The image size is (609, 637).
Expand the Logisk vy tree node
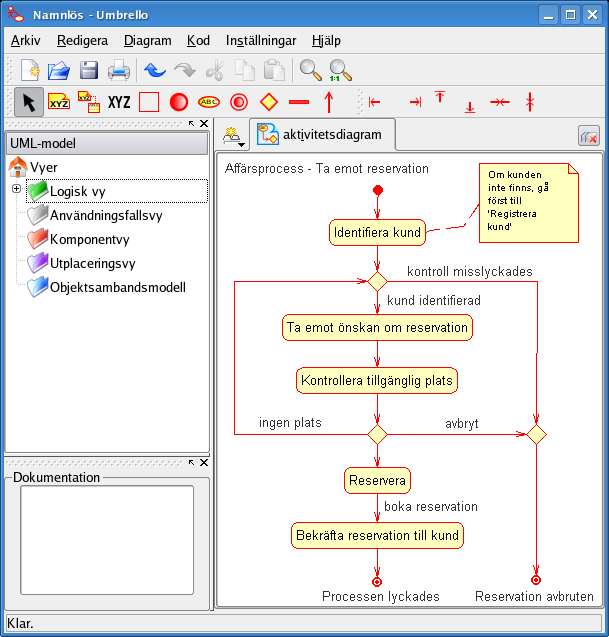tap(16, 188)
